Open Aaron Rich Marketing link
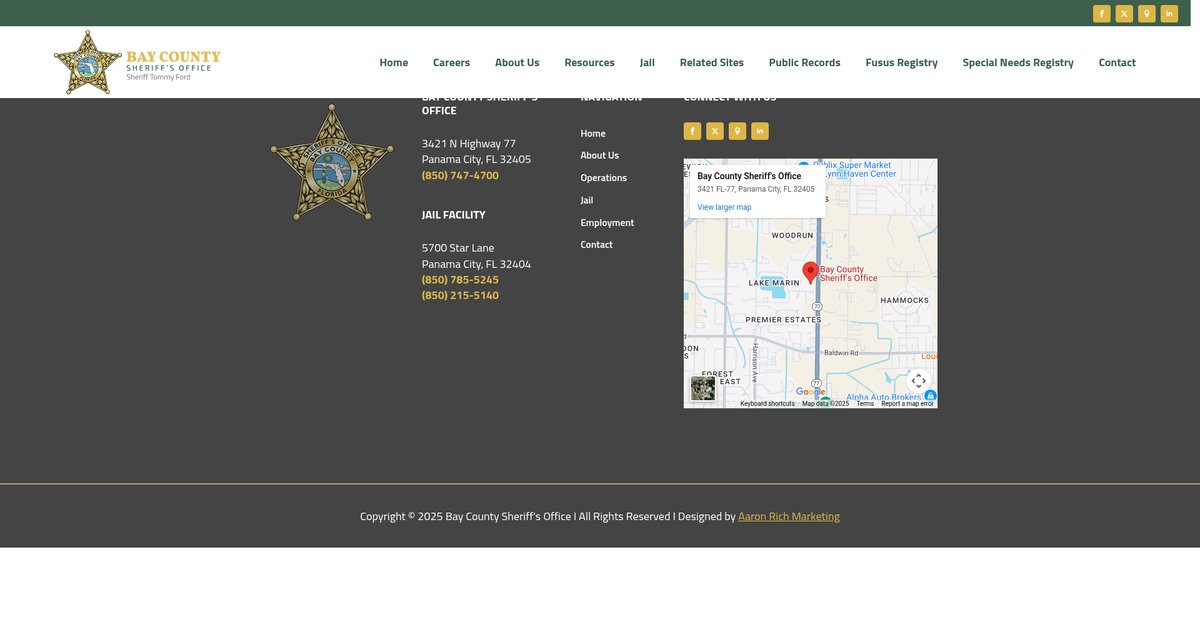1200x620 pixels. 789,516
